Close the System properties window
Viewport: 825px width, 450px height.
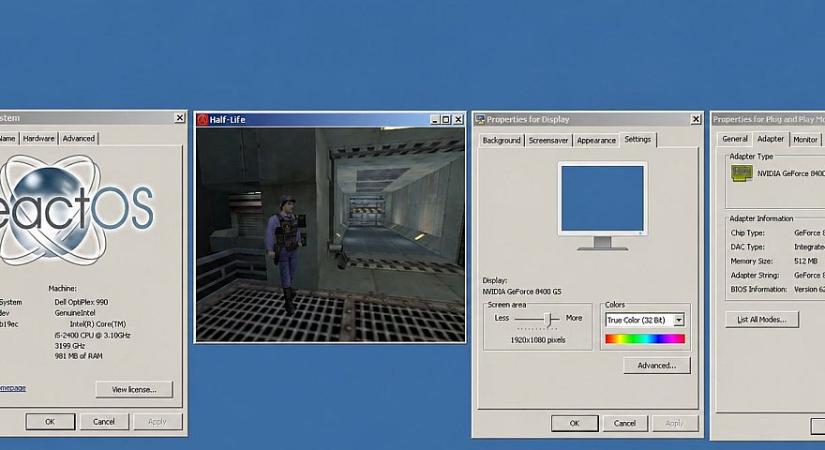(179, 118)
